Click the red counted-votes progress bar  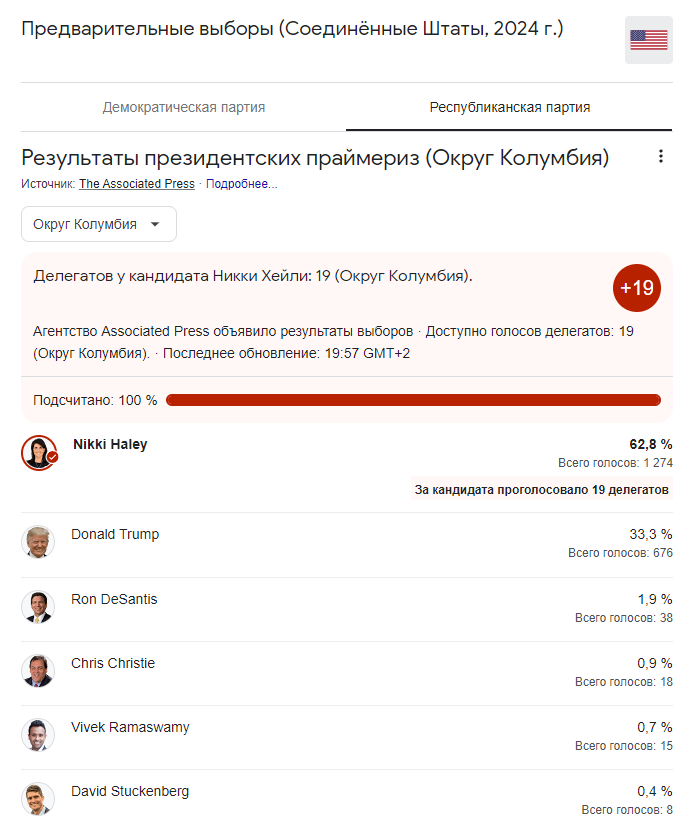[x=413, y=400]
